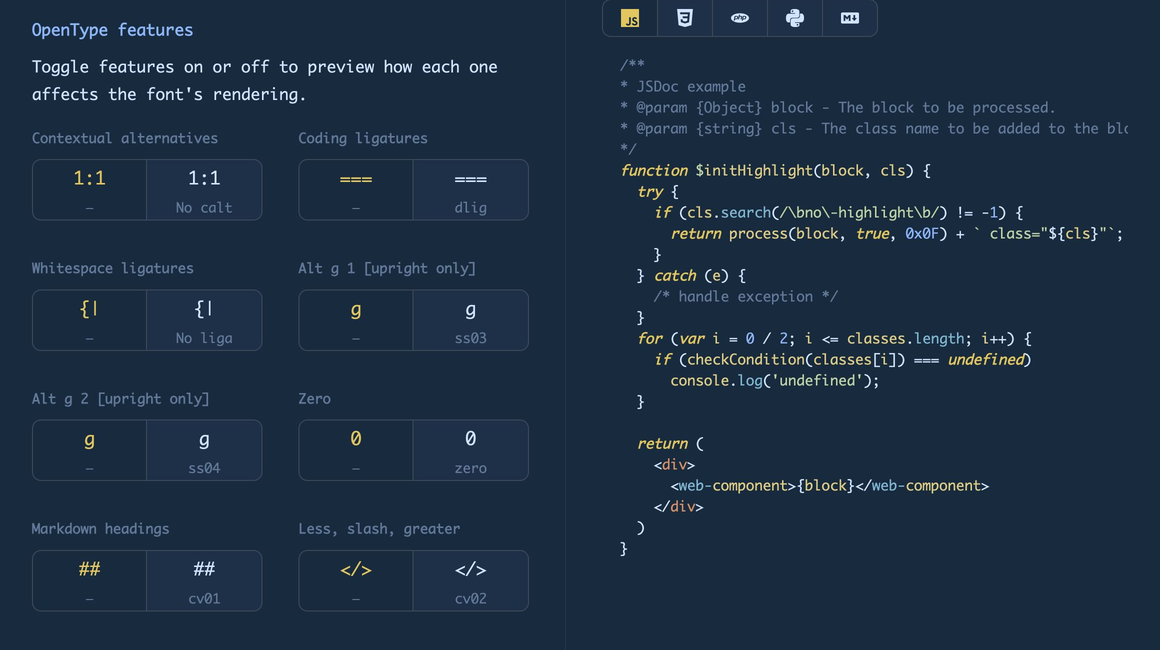Click the 'handle exception' comment
Image resolution: width=1160 pixels, height=650 pixels.
[746, 297]
